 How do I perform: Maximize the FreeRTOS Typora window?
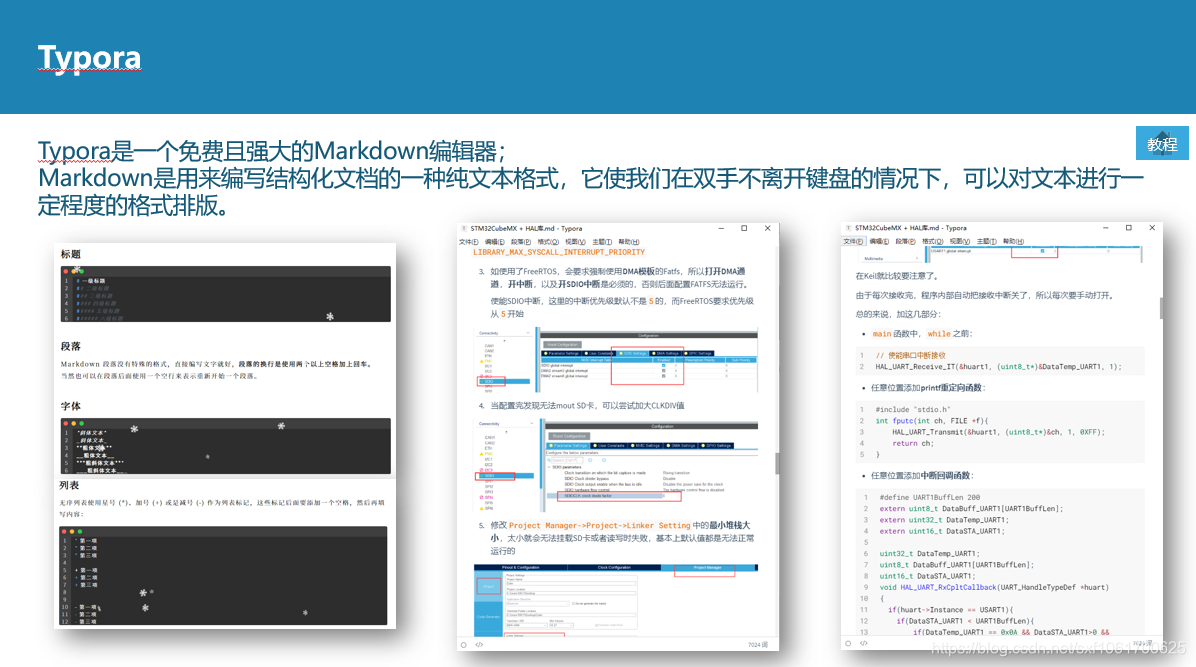point(744,228)
